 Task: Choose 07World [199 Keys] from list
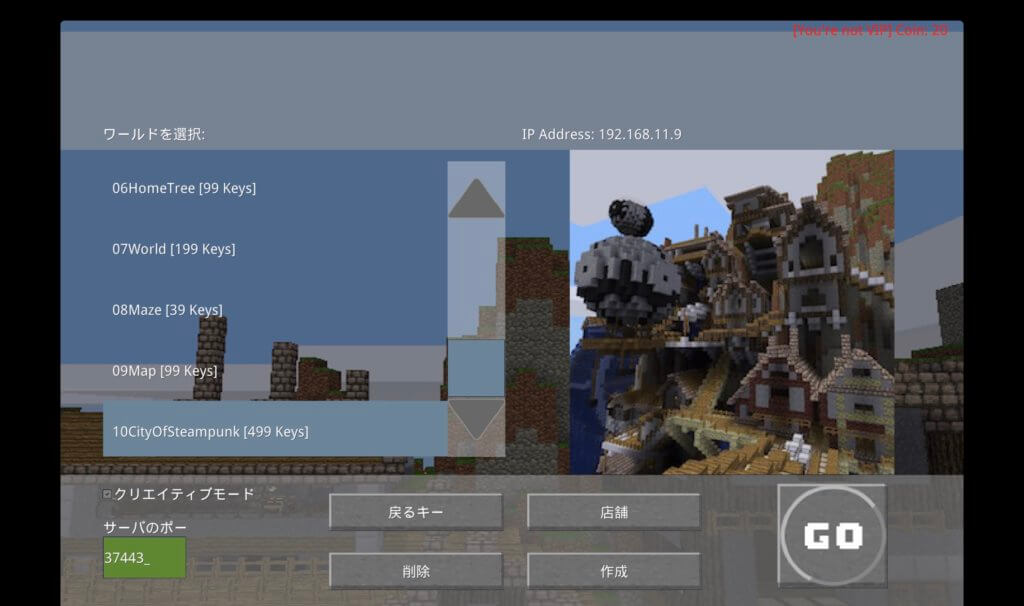coord(174,249)
